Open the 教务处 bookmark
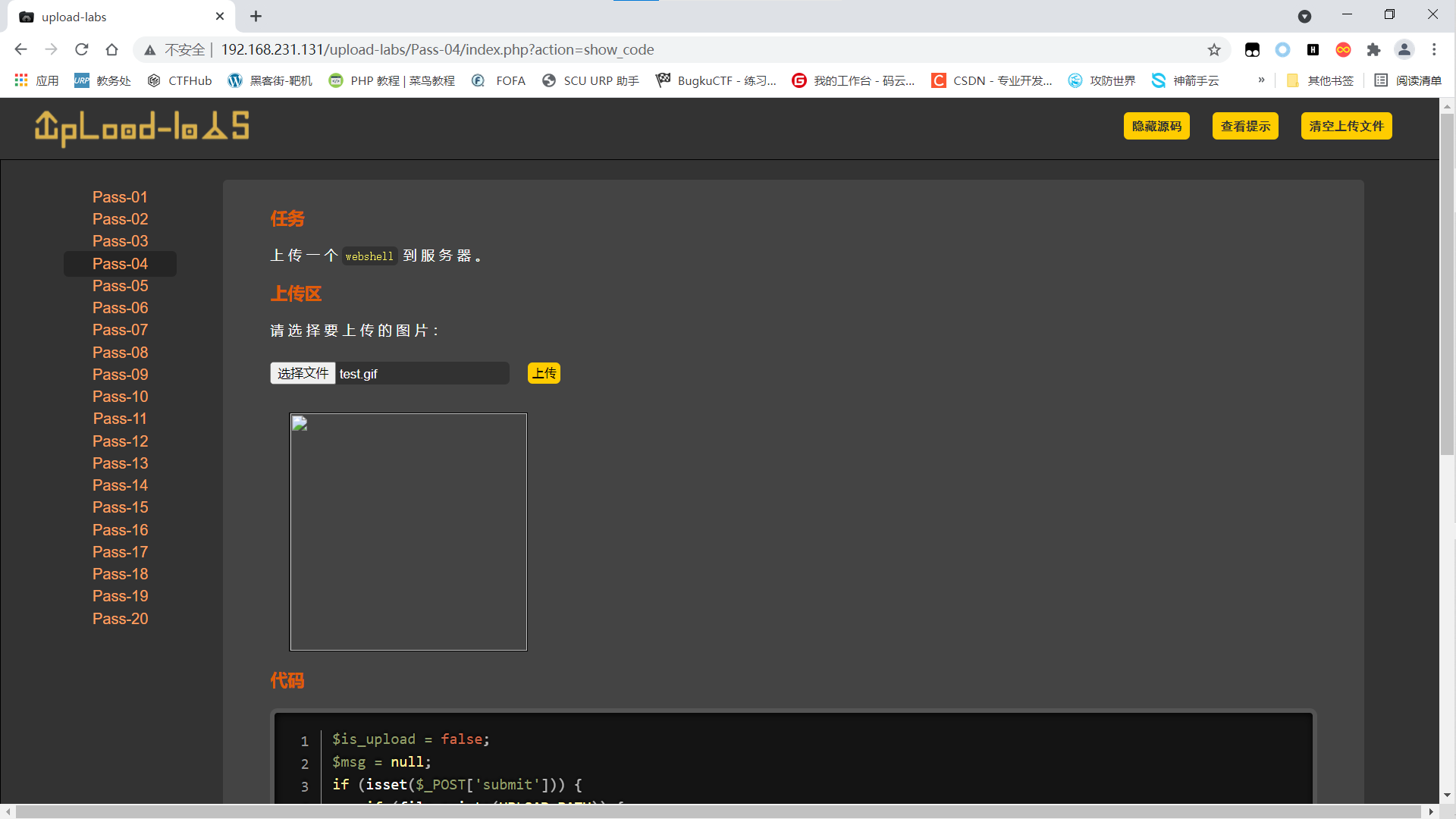The image size is (1456, 819). (x=102, y=80)
